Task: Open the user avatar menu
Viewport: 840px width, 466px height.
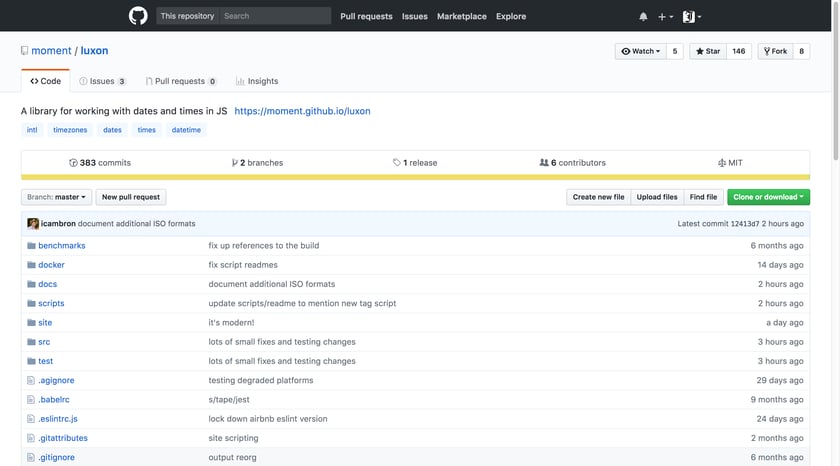Action: click(x=691, y=17)
